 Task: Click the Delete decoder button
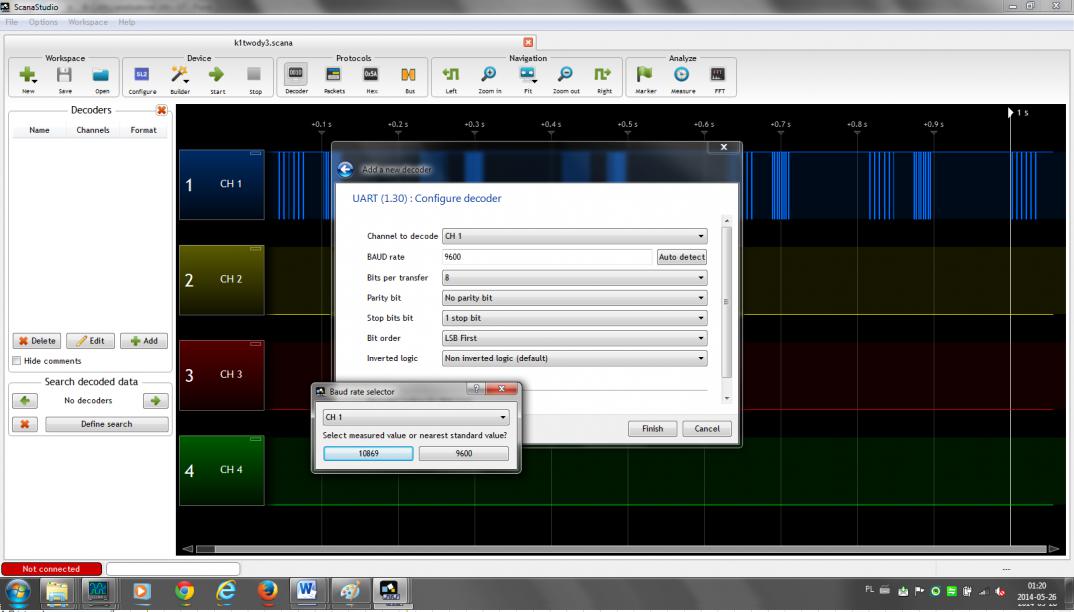click(37, 341)
